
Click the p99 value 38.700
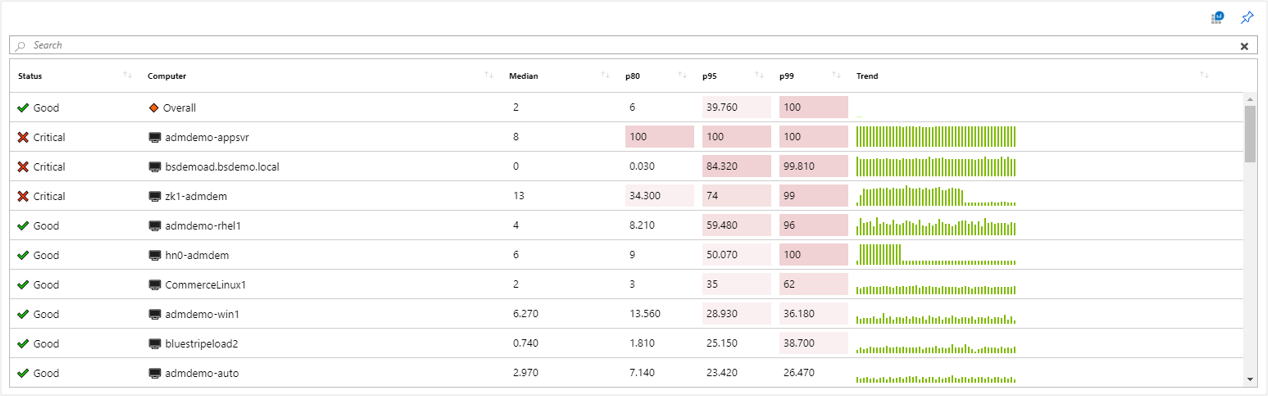800,344
